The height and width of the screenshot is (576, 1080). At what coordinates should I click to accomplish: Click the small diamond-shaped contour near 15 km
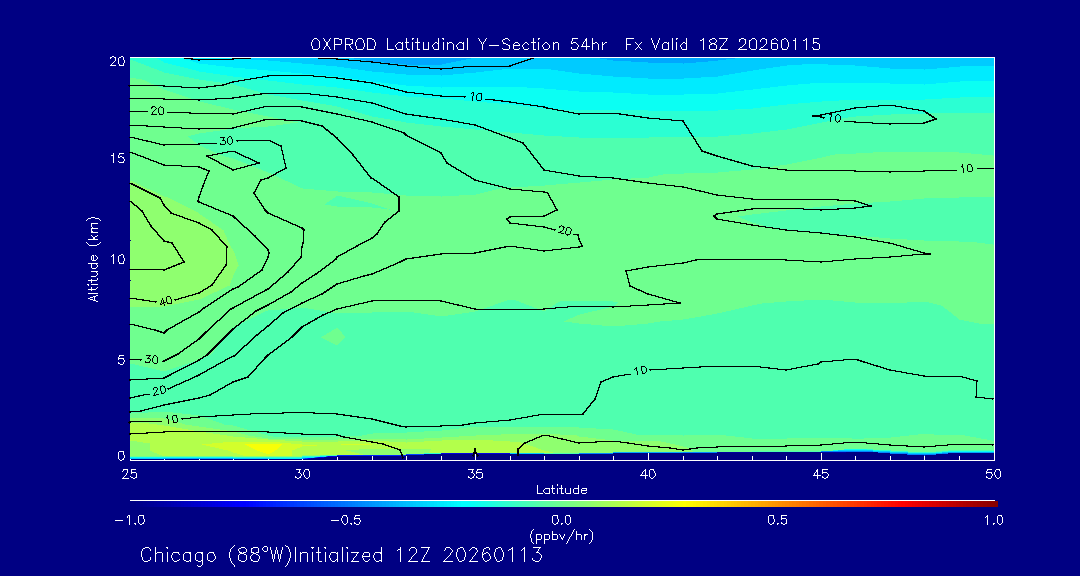coord(233,158)
